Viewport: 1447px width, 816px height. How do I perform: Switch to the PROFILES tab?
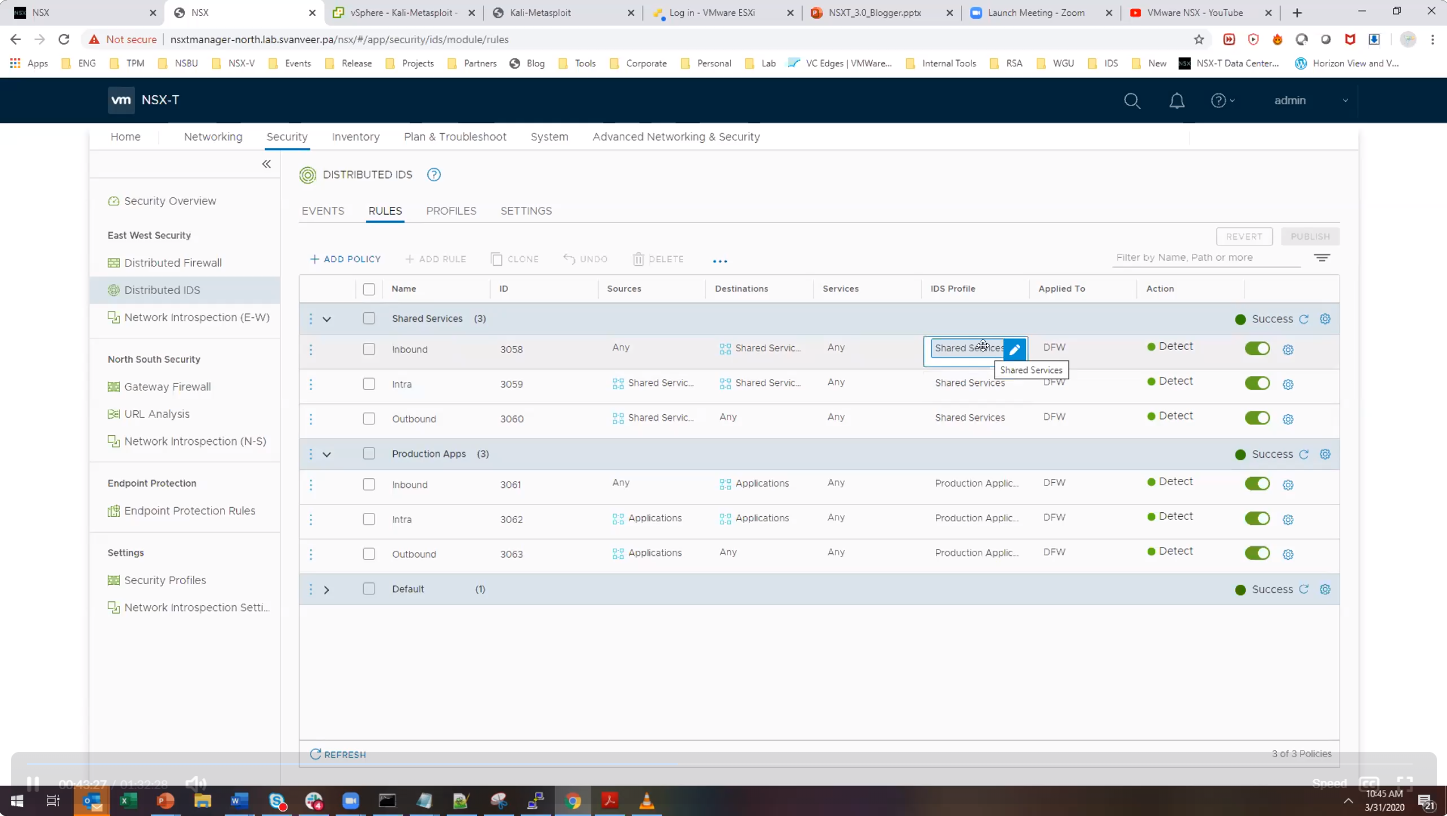click(x=451, y=211)
